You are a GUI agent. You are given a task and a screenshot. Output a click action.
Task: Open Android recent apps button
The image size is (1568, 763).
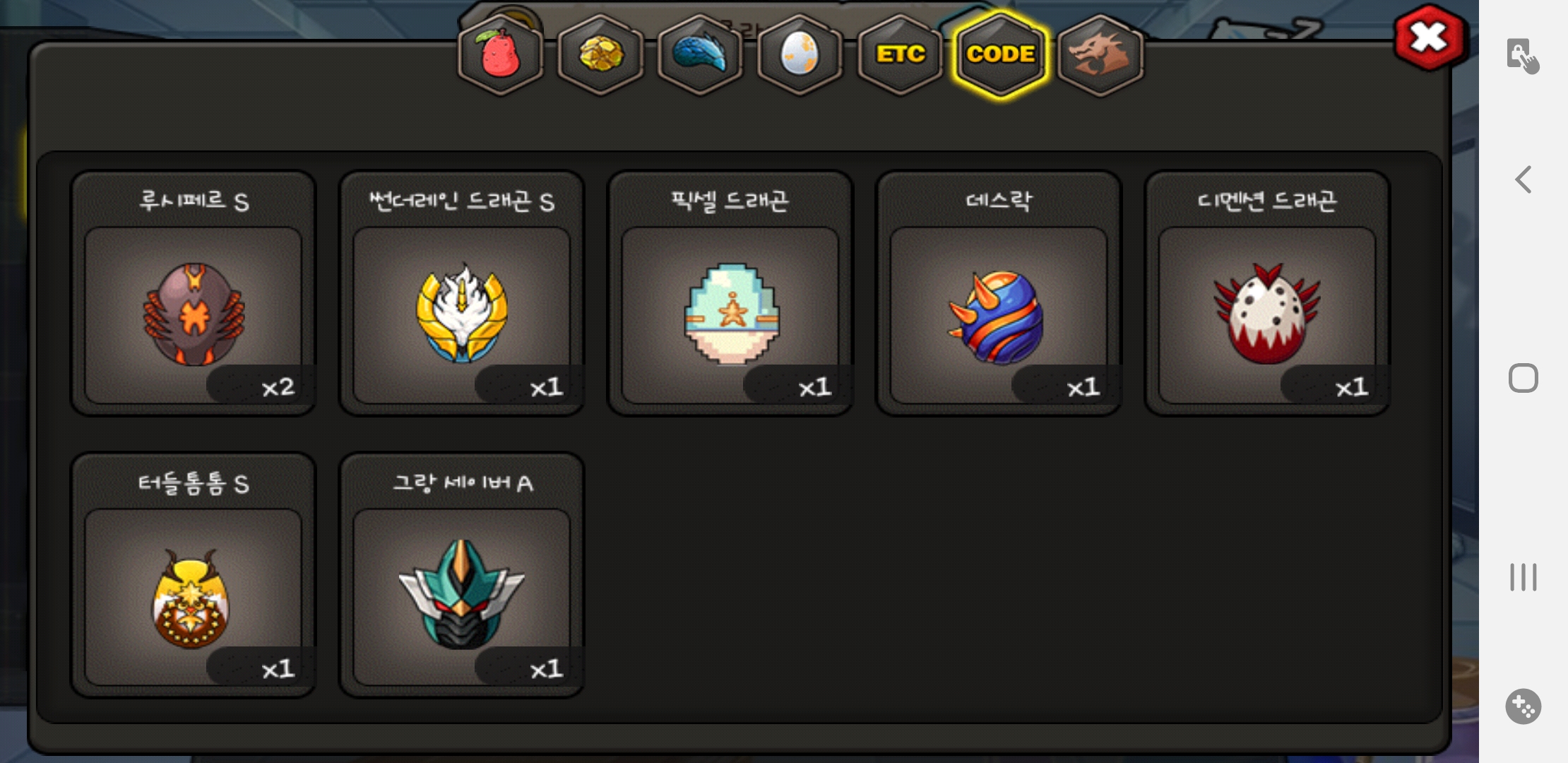(1524, 576)
